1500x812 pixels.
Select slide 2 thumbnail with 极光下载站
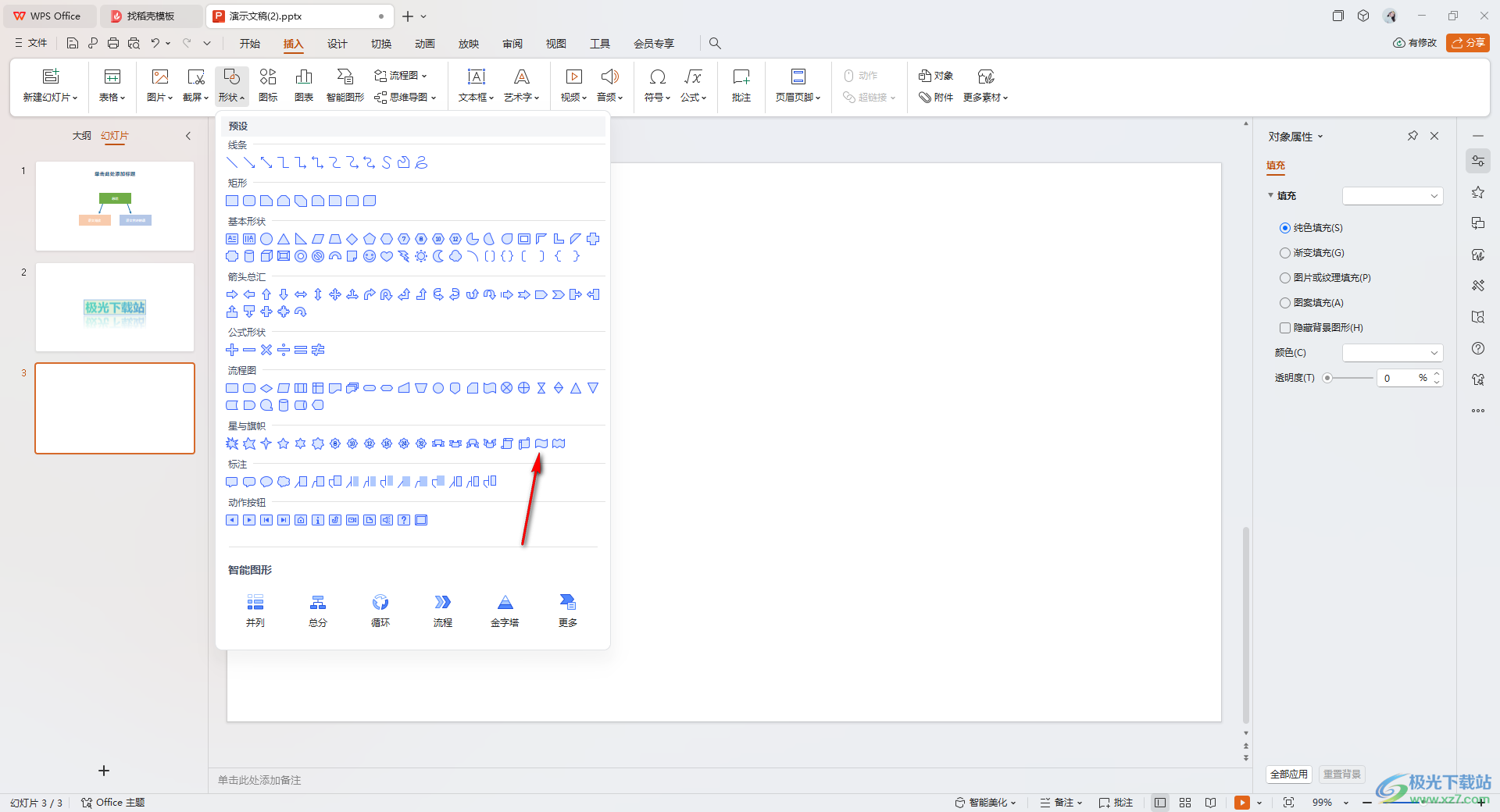115,307
